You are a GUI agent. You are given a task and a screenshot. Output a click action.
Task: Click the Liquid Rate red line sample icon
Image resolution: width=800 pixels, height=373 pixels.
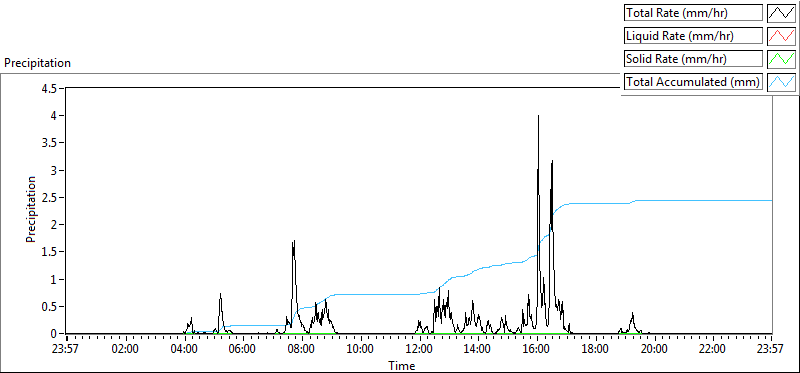(782, 36)
